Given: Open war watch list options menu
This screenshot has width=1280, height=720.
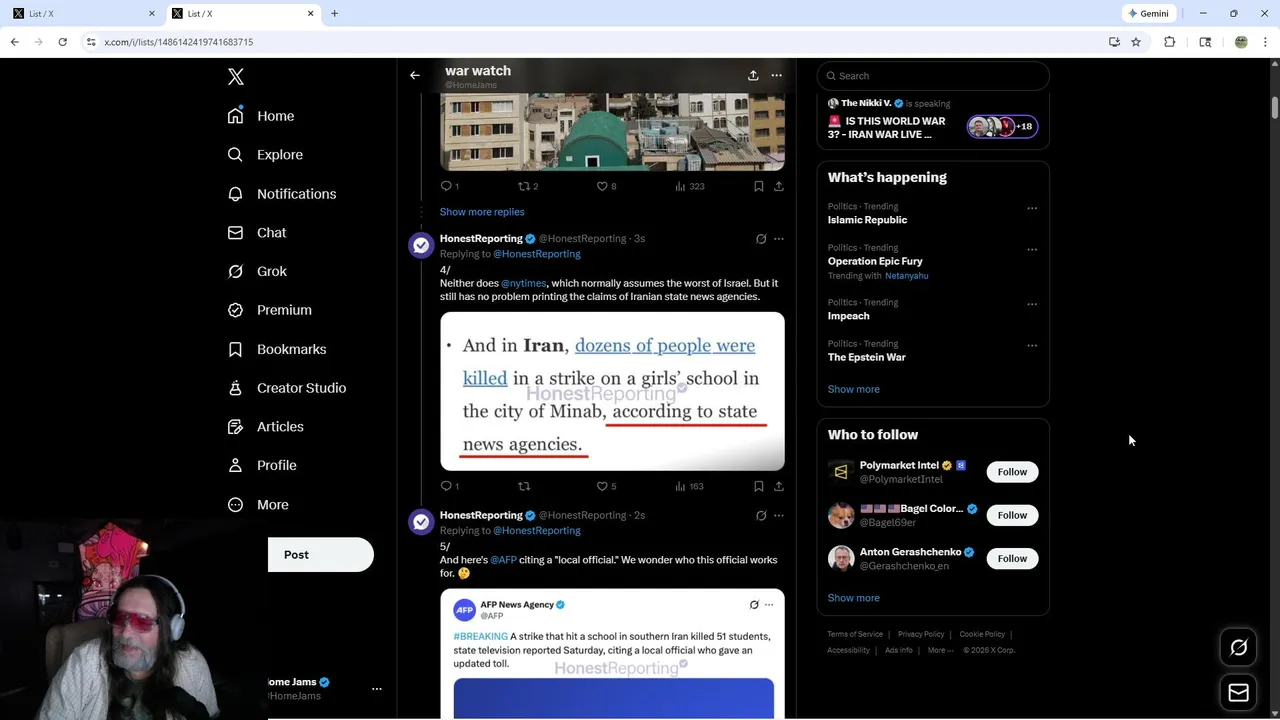Looking at the screenshot, I should click(x=776, y=75).
